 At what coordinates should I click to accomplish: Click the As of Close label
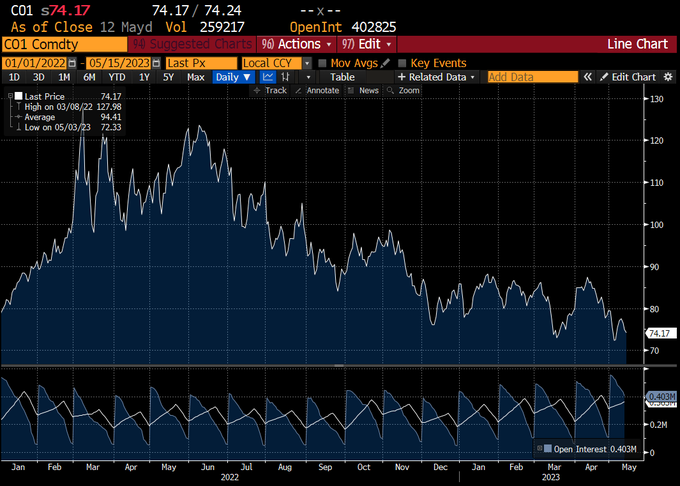[x=52, y=27]
